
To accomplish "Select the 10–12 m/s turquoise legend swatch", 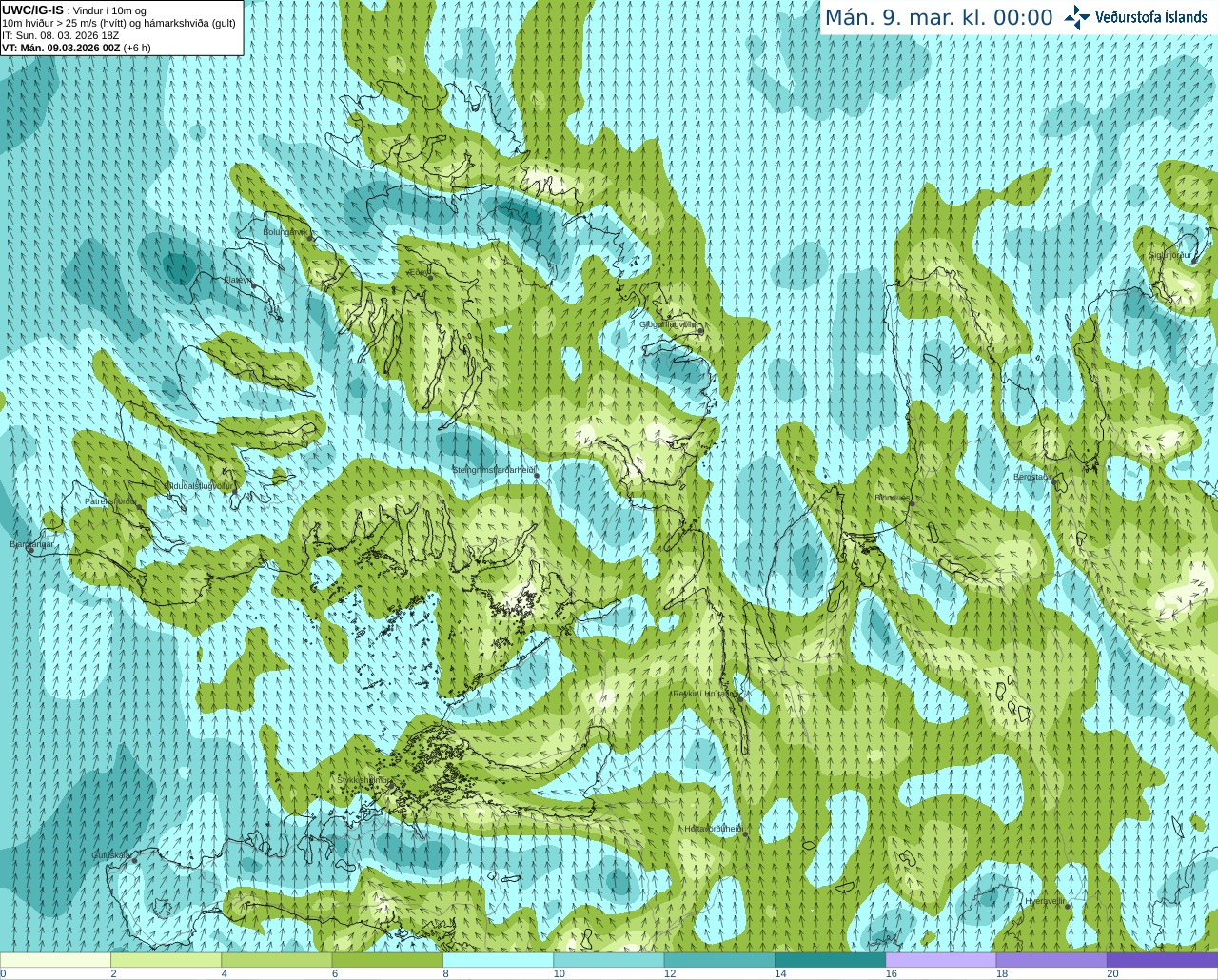I will (x=608, y=960).
